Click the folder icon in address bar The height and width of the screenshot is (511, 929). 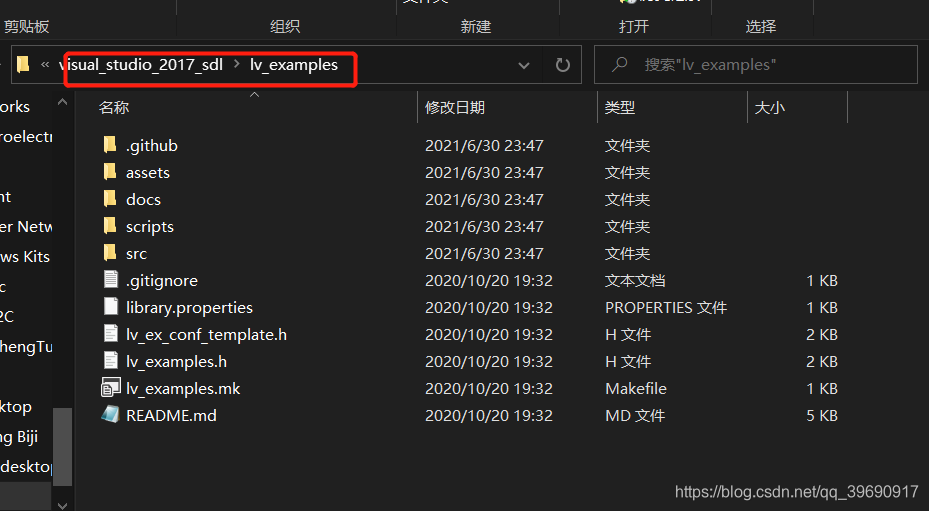(23, 65)
